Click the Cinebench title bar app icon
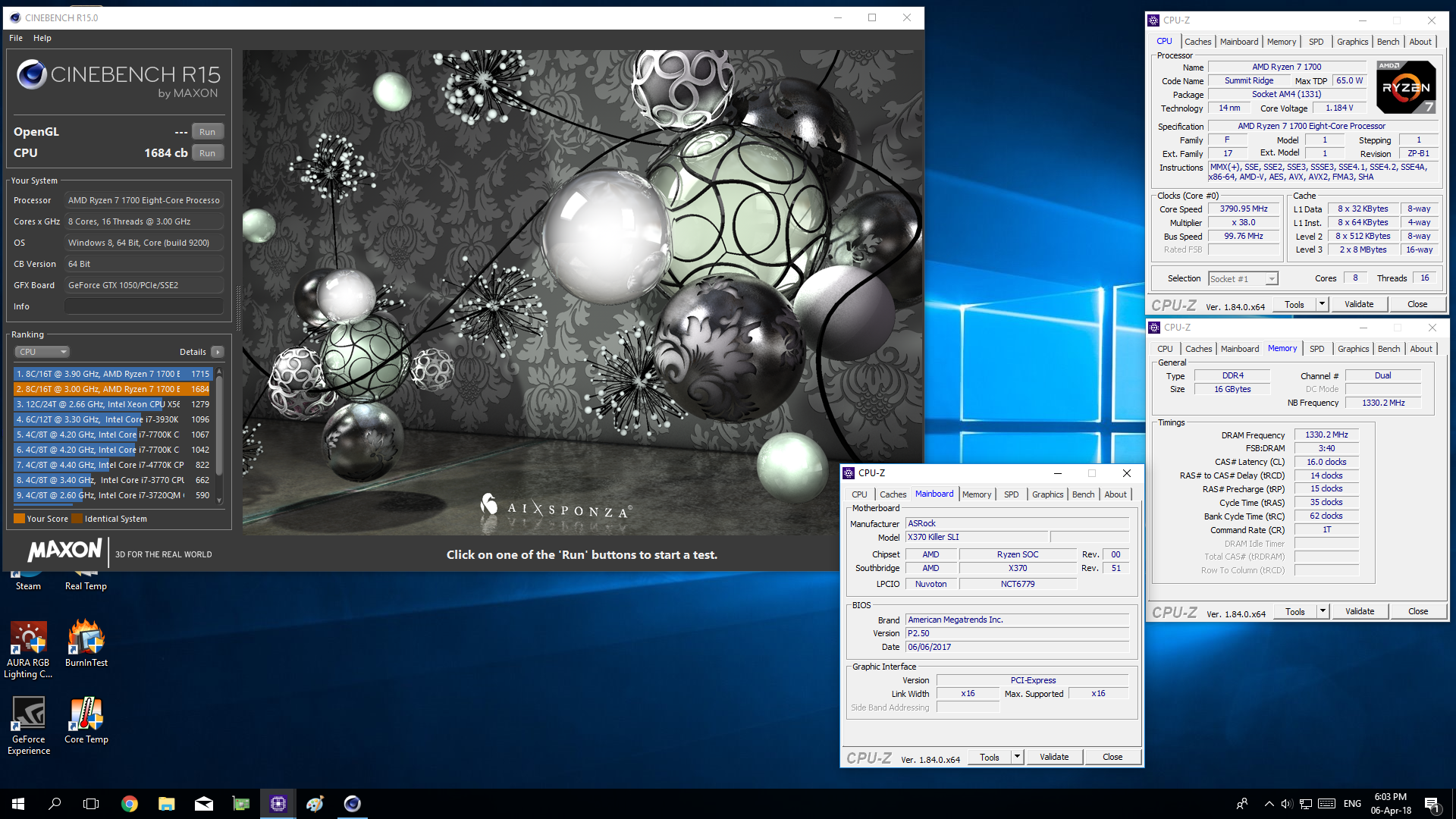Image resolution: width=1456 pixels, height=819 pixels. [15, 17]
